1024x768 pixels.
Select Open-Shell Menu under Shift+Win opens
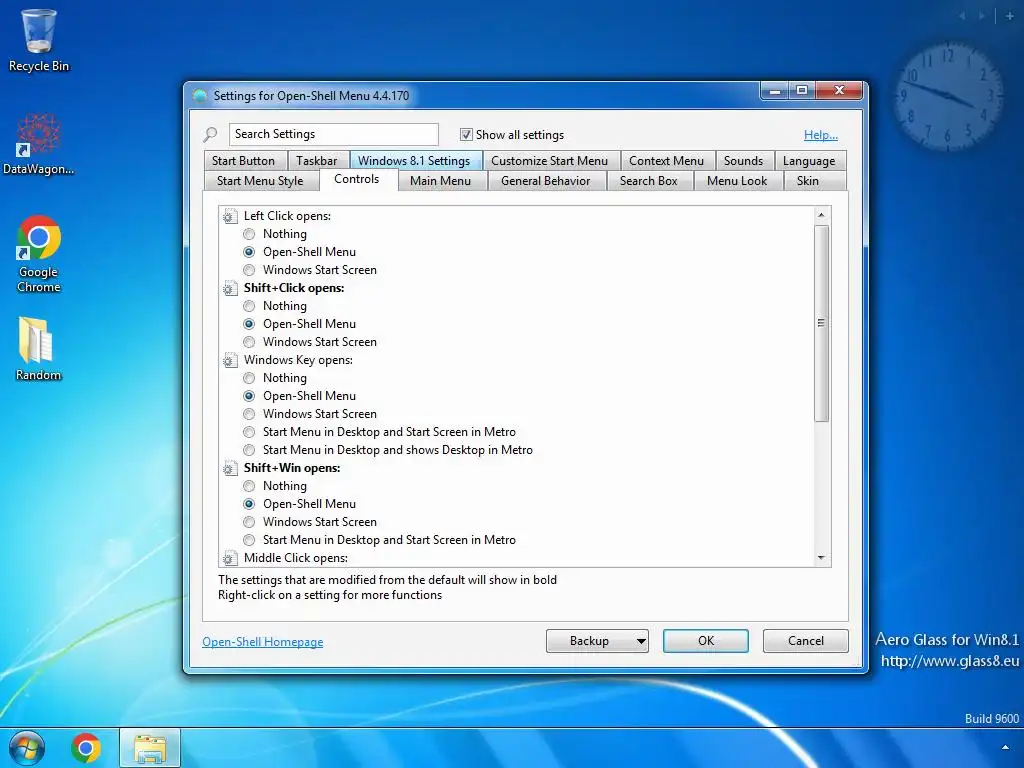tap(249, 504)
